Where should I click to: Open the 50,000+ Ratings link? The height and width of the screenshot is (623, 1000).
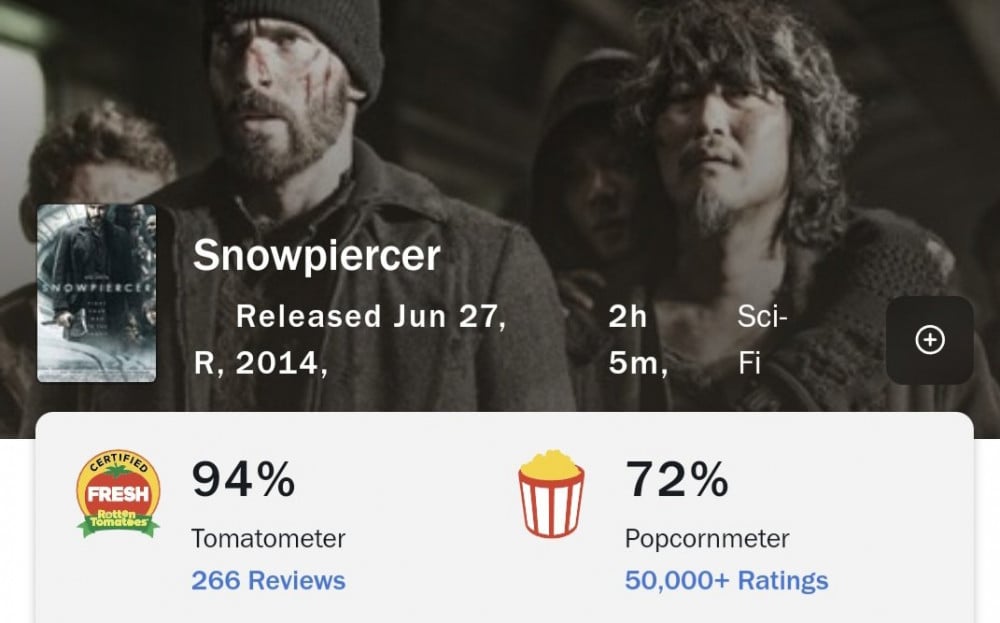tap(726, 580)
